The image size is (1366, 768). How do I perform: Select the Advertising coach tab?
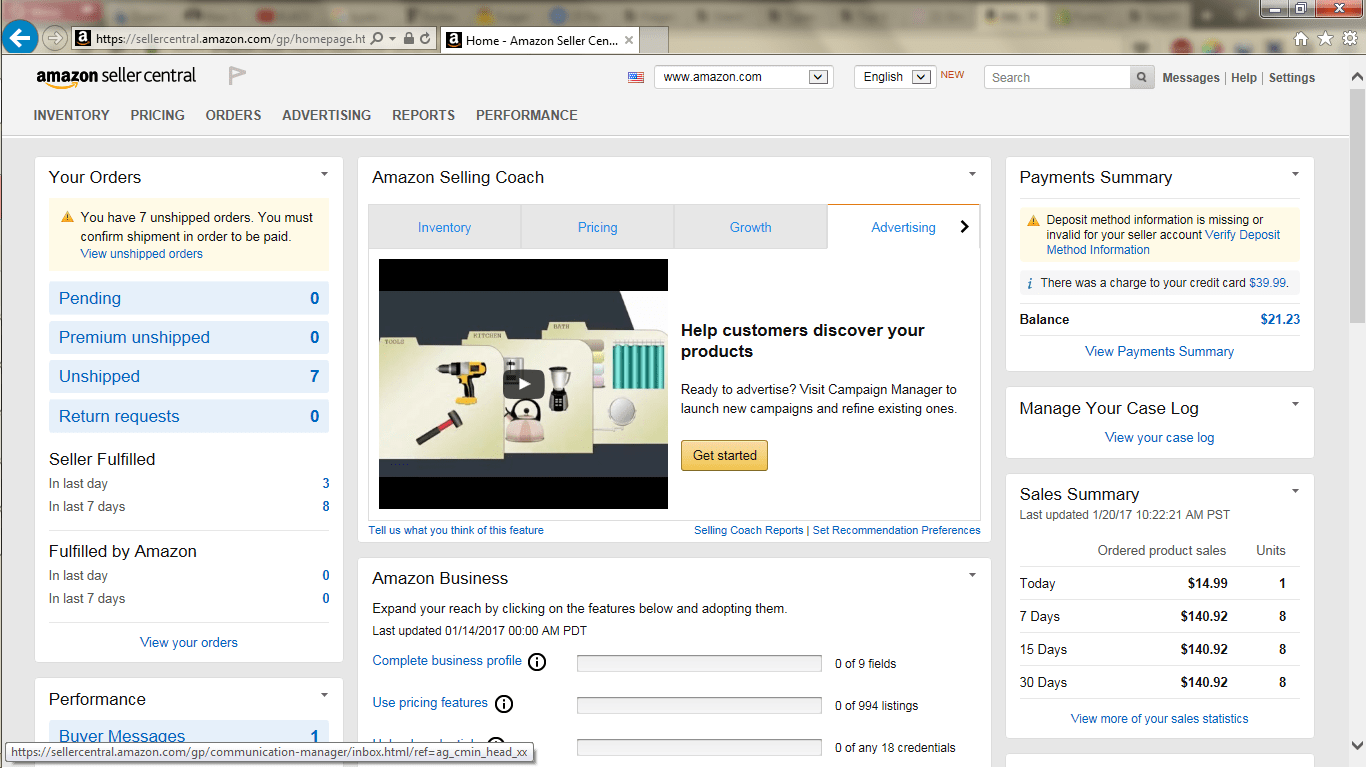point(904,227)
